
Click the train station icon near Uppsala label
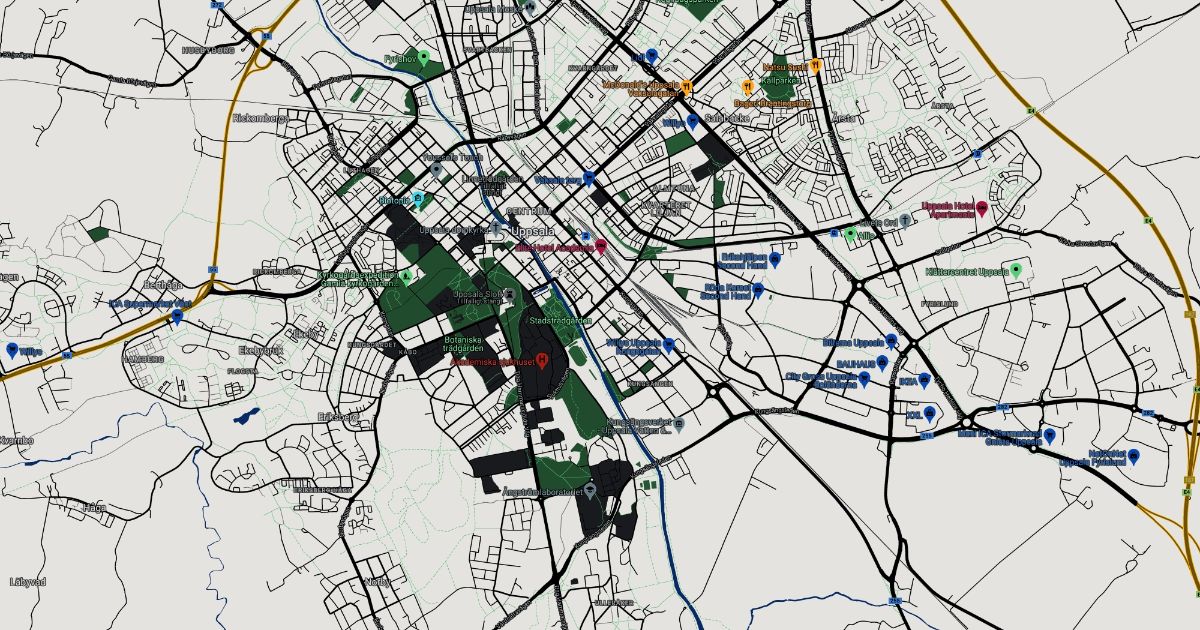(x=586, y=237)
